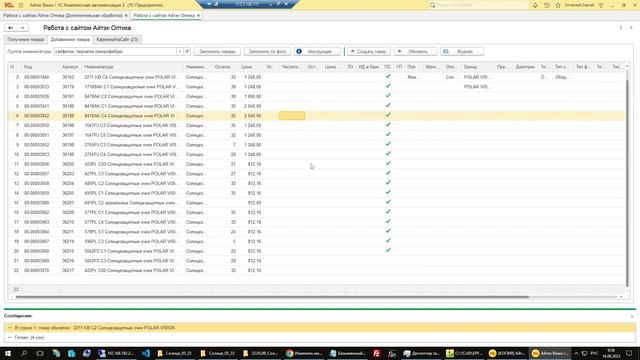Click 'Заполнить из фото' button
Image resolution: width=640 pixels, height=360 pixels.
coord(267,51)
